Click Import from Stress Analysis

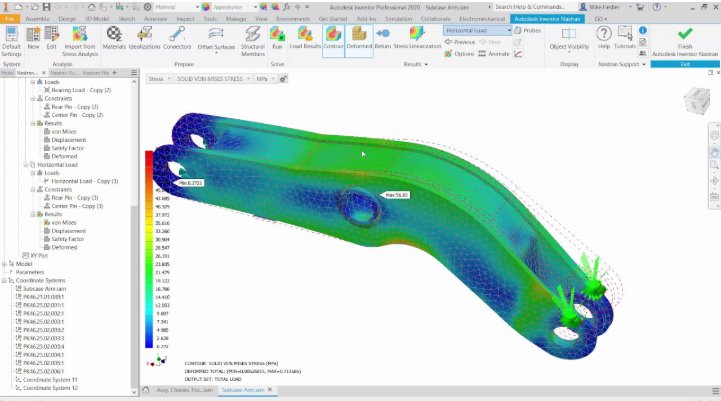(80, 41)
